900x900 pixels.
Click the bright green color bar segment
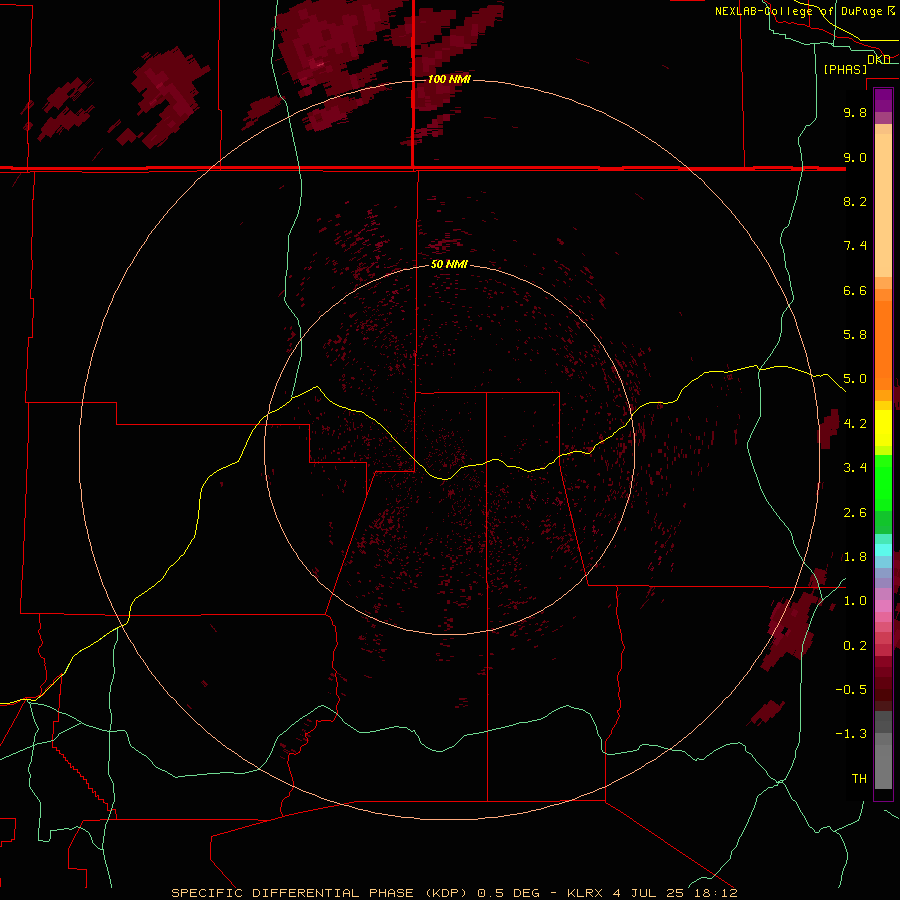(883, 483)
